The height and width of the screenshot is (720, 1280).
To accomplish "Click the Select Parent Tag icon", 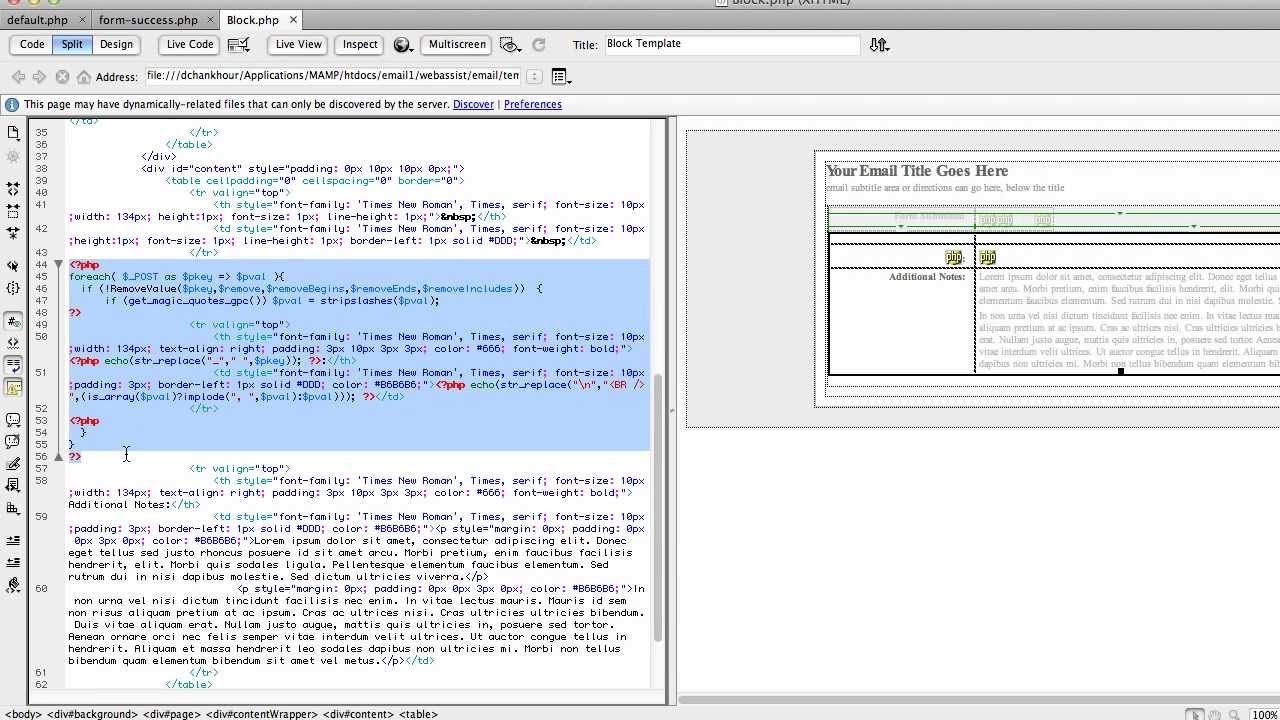I will tap(13, 266).
